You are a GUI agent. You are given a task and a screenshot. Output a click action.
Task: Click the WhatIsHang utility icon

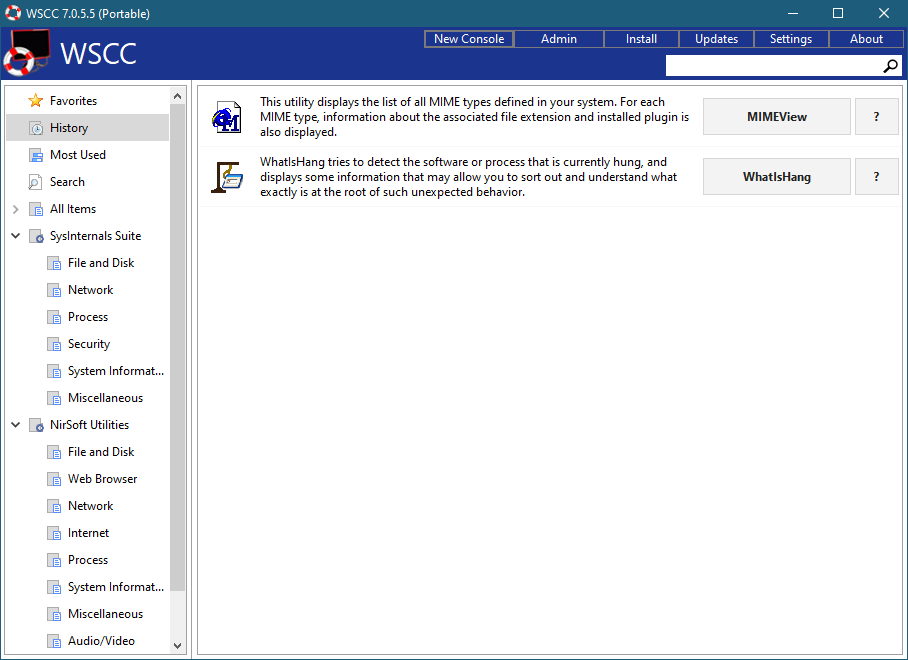[x=226, y=177]
